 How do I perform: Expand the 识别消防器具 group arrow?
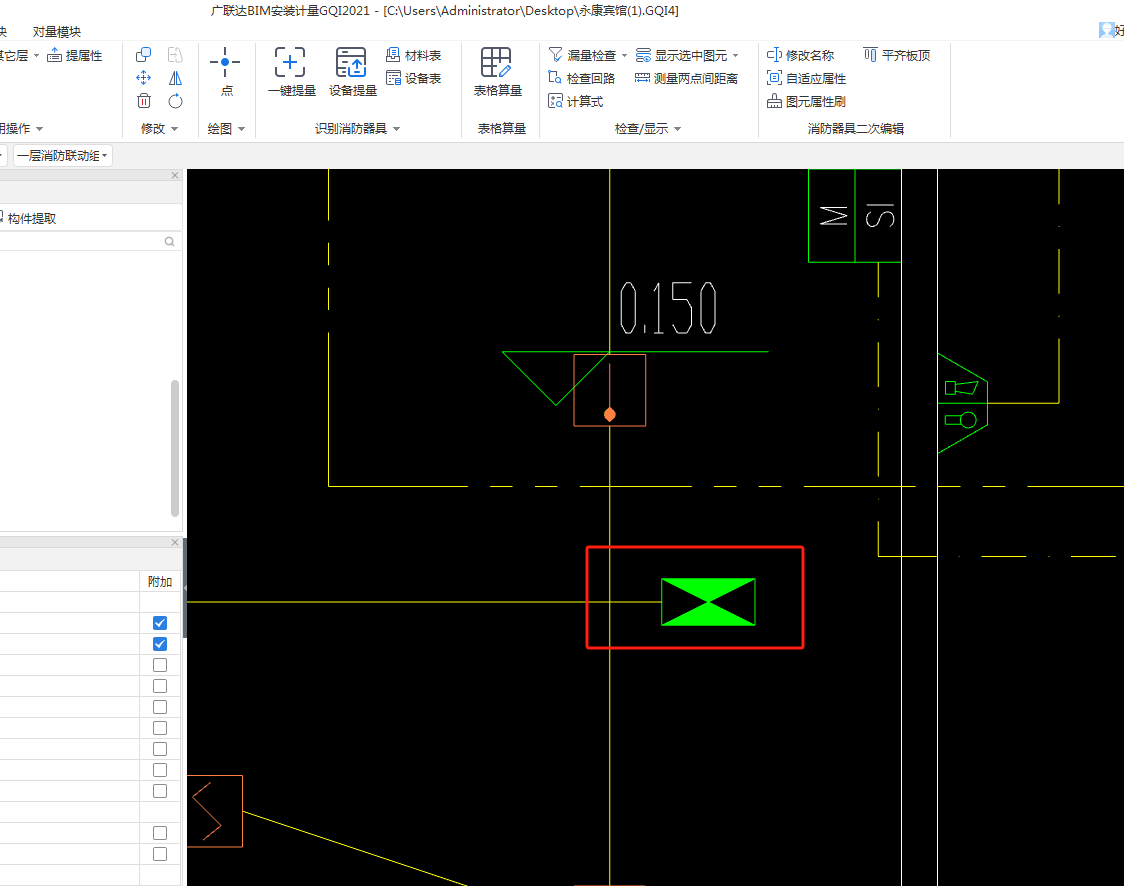pos(396,129)
